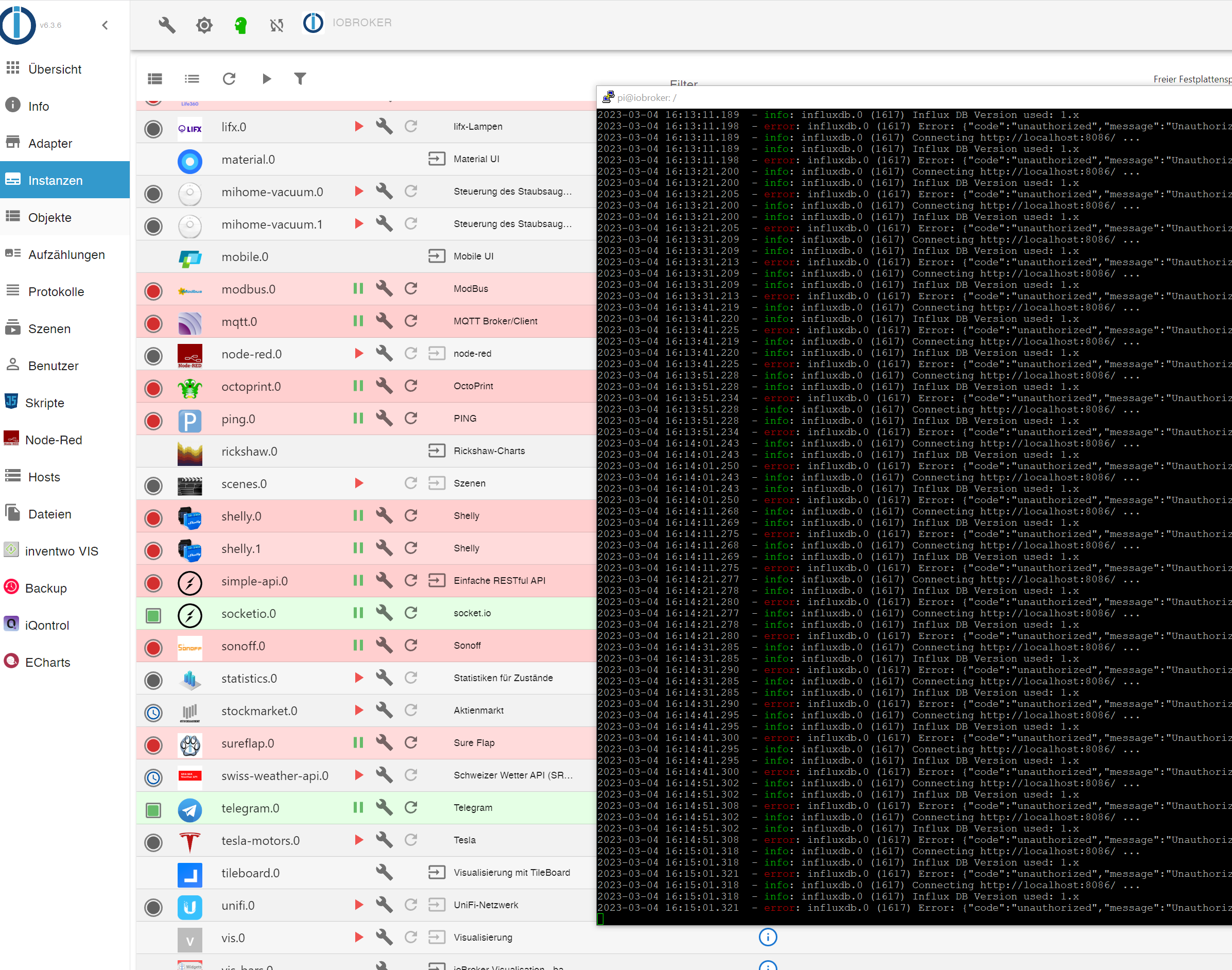This screenshot has height=970, width=1232.
Task: Open the filter funnel icon
Action: 300,78
